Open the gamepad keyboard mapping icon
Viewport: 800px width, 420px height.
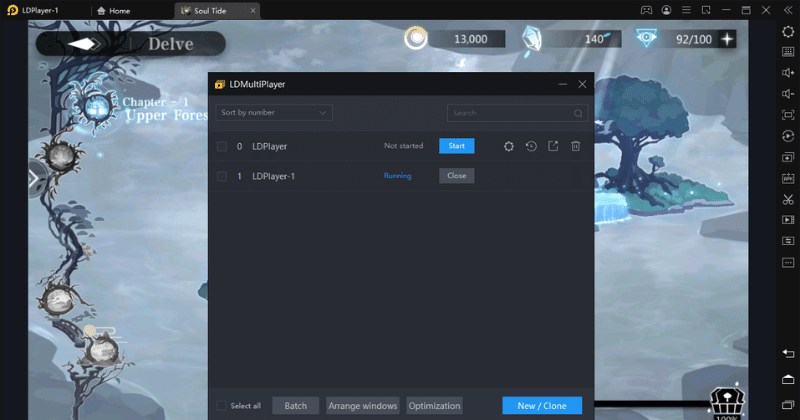click(x=646, y=10)
